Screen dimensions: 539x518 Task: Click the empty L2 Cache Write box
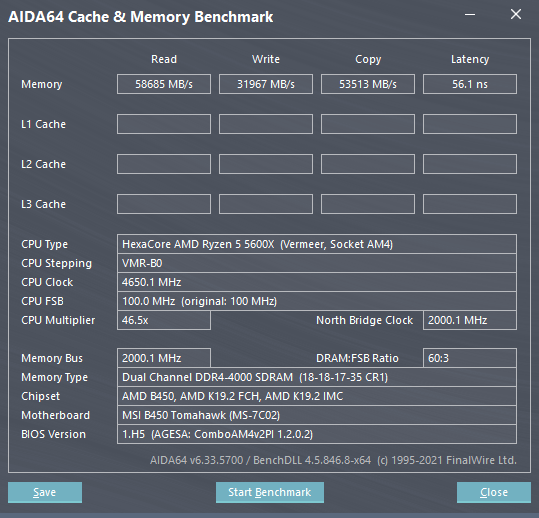point(266,164)
